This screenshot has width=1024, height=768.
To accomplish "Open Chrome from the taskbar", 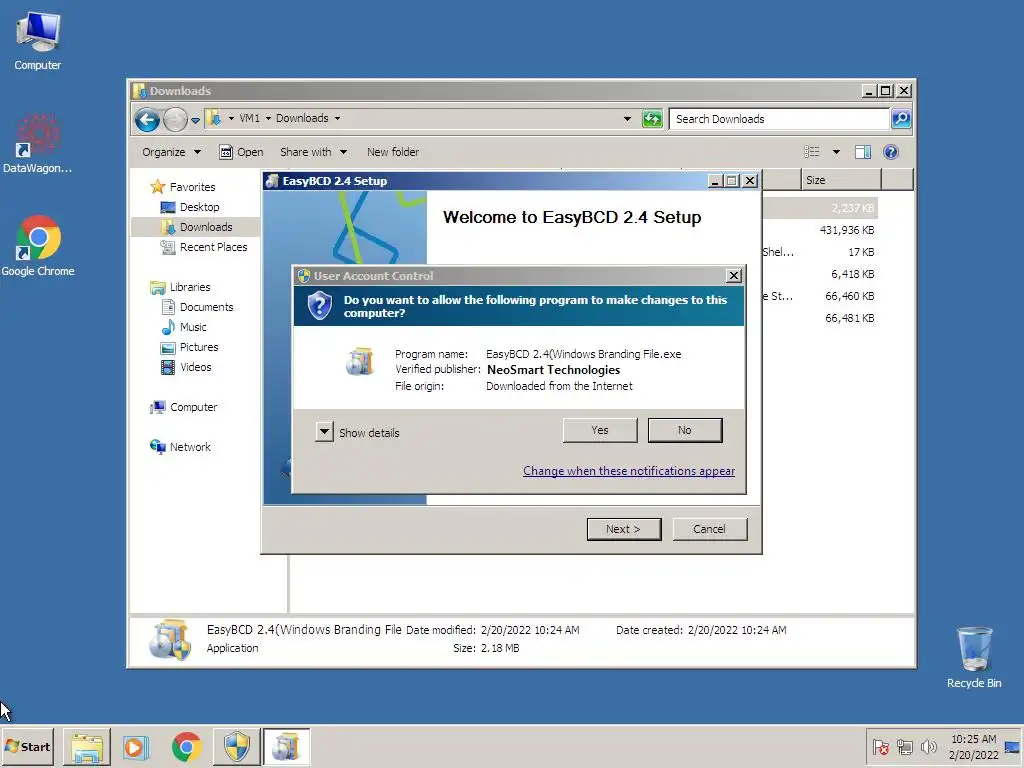I will 187,747.
